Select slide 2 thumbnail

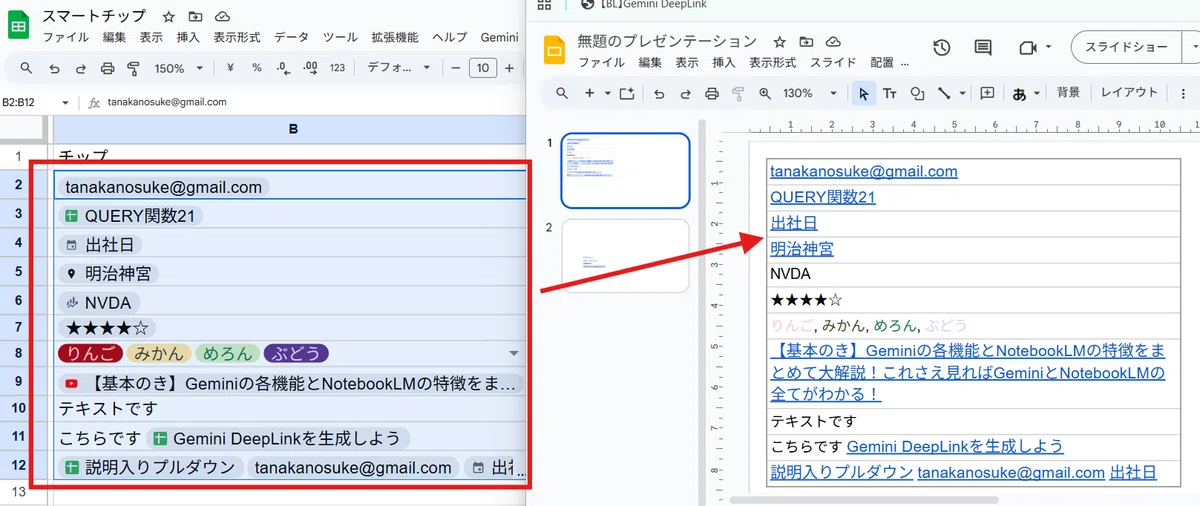(625, 256)
